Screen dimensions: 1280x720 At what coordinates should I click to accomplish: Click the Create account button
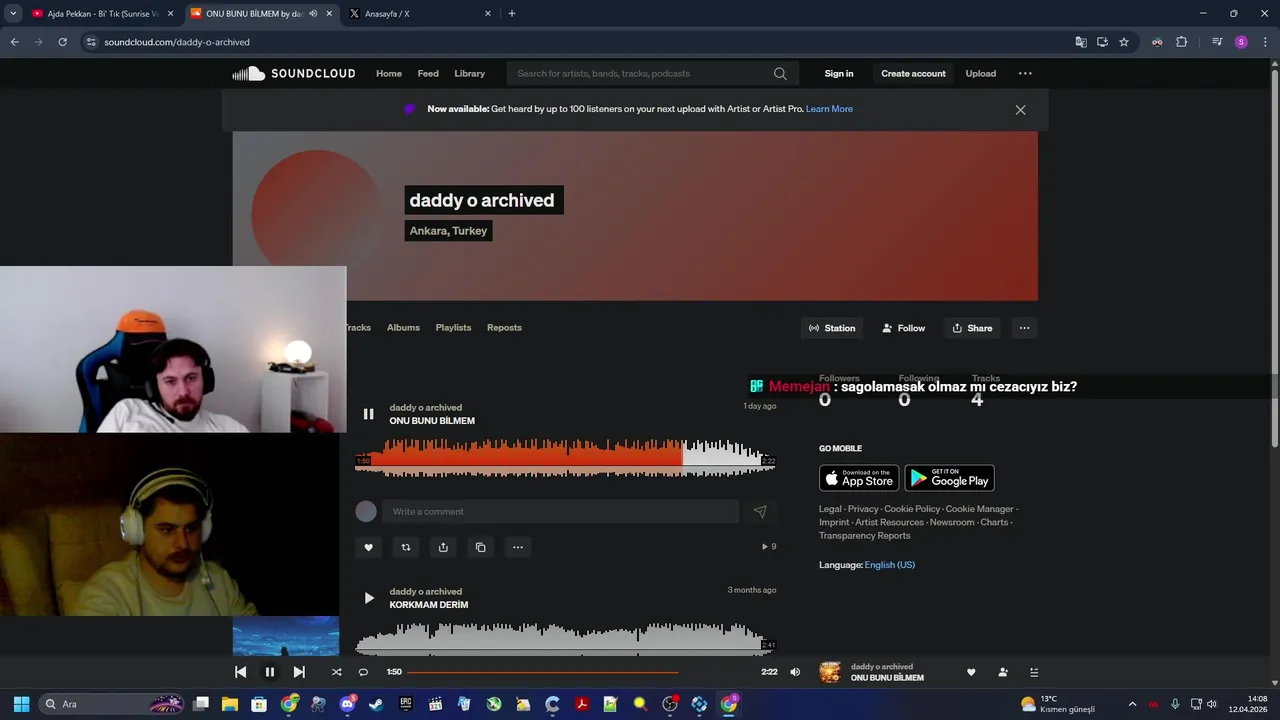point(913,73)
